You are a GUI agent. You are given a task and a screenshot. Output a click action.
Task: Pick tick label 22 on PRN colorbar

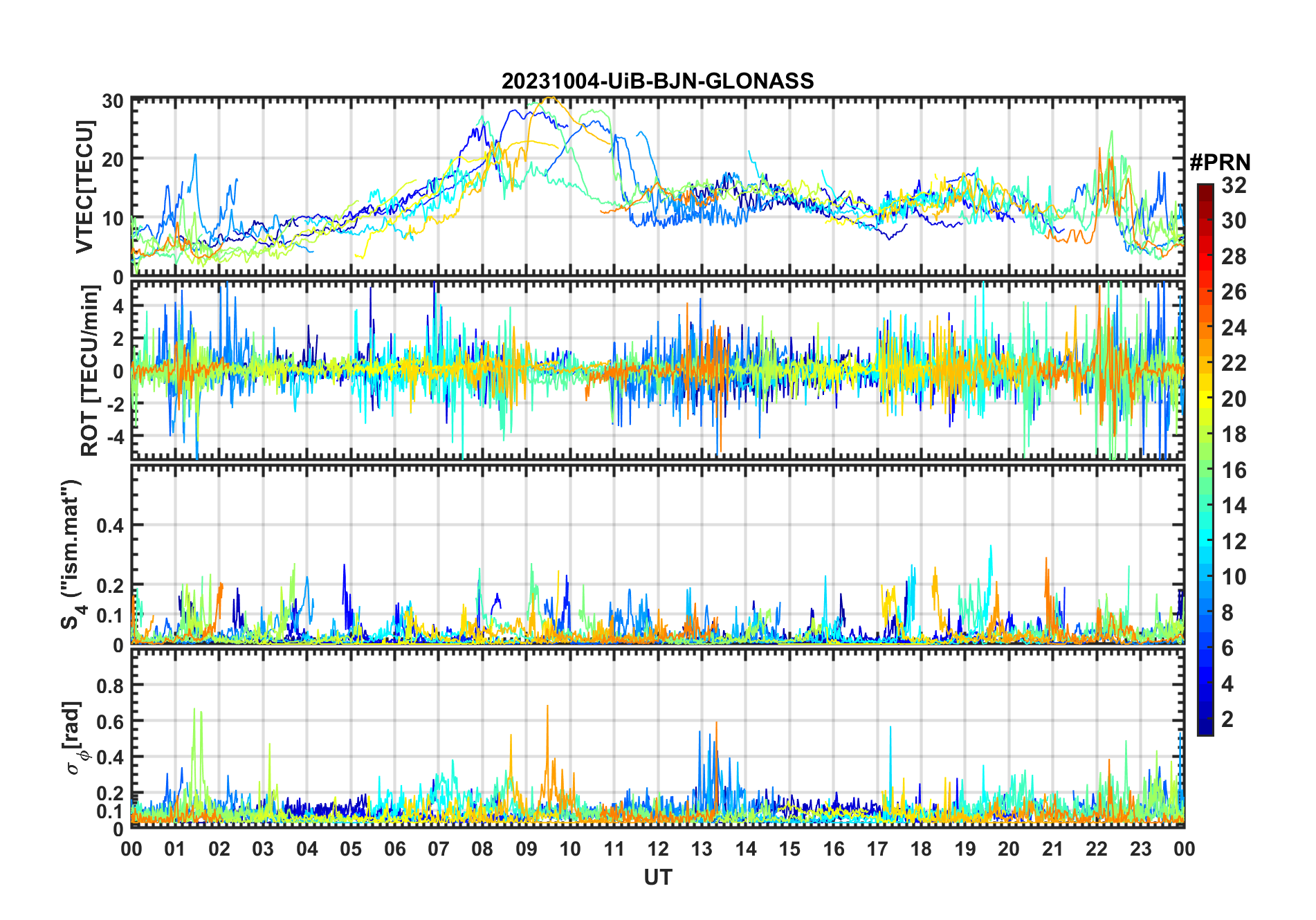pyautogui.click(x=1234, y=363)
